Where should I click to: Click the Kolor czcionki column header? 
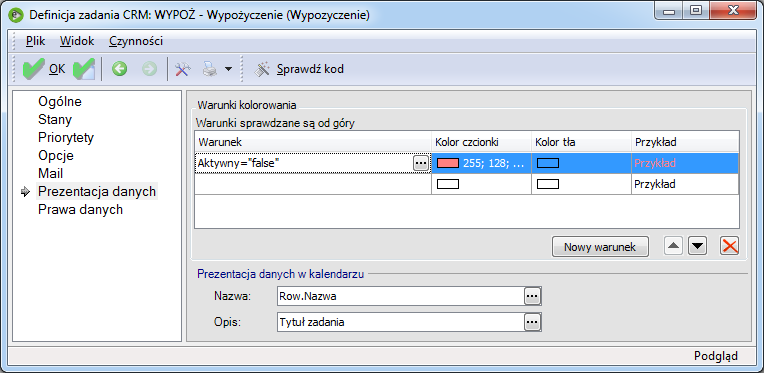pos(481,142)
